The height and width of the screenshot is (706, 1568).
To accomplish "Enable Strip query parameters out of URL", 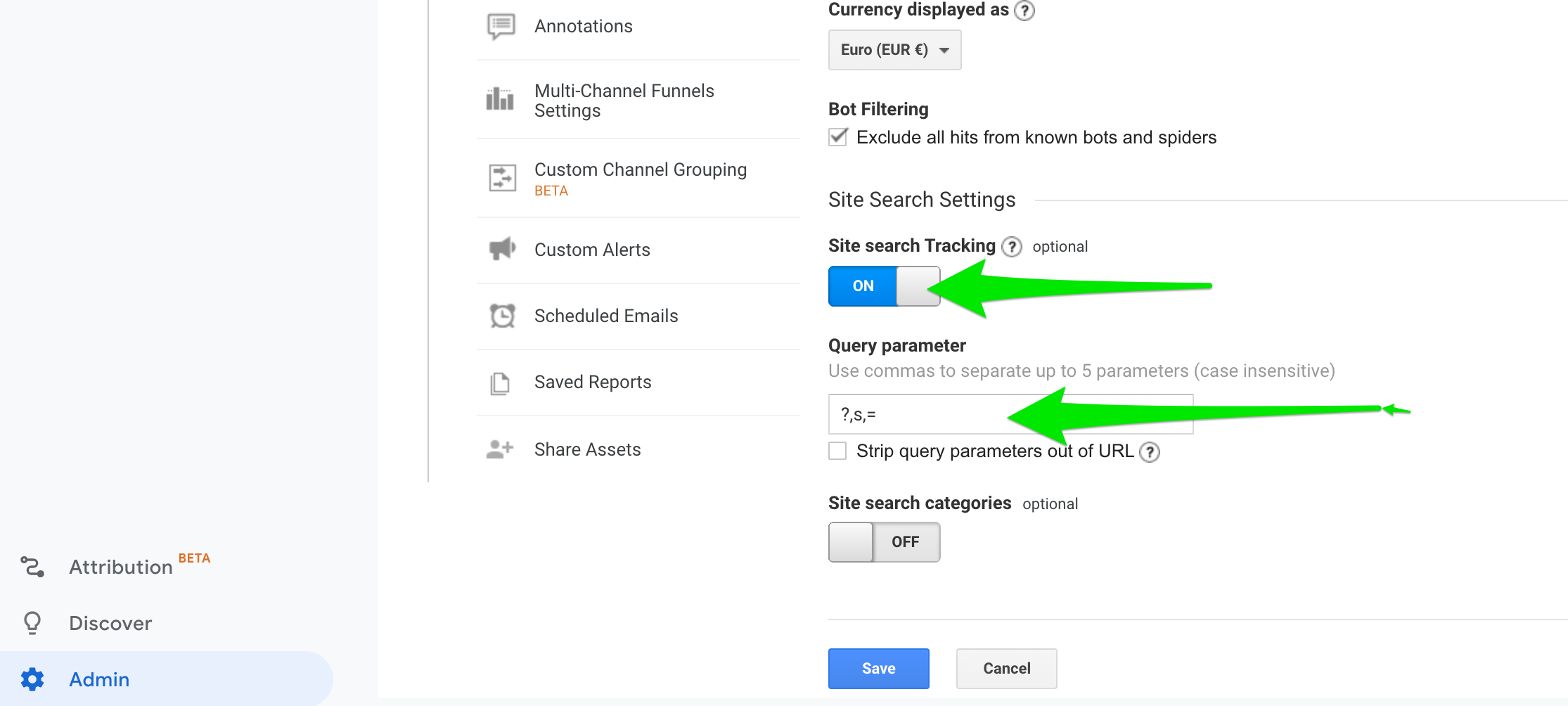I will click(837, 451).
